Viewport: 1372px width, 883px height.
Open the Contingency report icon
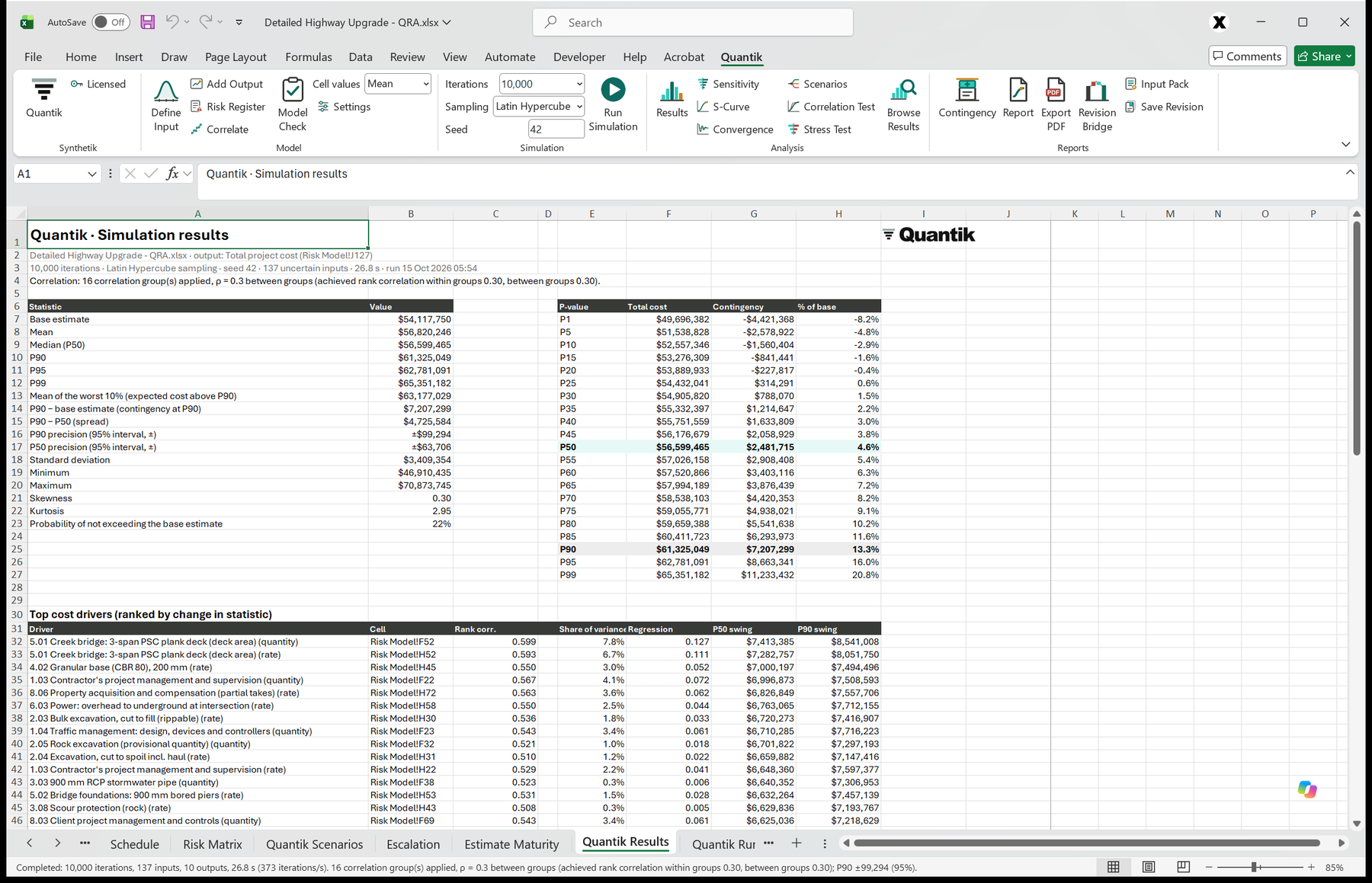pos(966,90)
